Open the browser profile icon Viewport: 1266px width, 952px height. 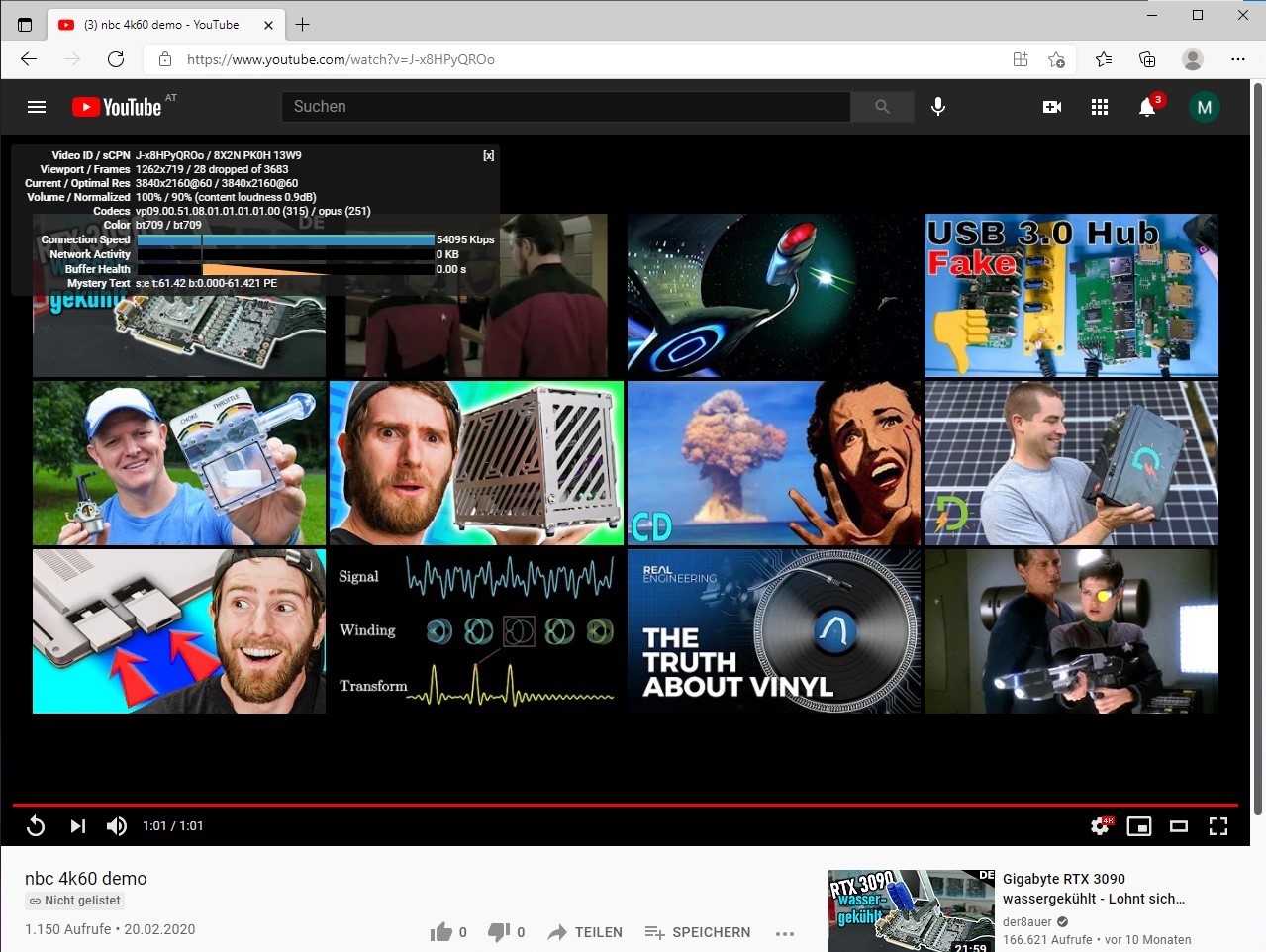[x=1193, y=59]
